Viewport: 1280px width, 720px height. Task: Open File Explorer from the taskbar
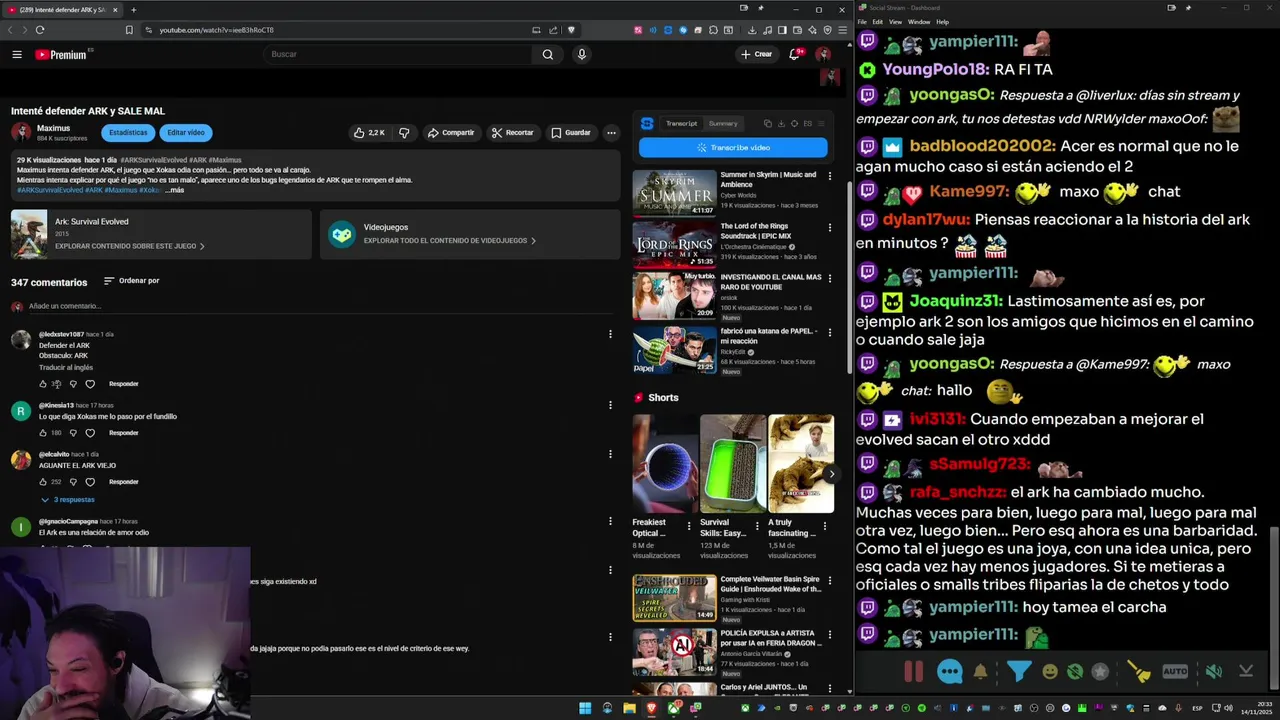click(x=629, y=708)
